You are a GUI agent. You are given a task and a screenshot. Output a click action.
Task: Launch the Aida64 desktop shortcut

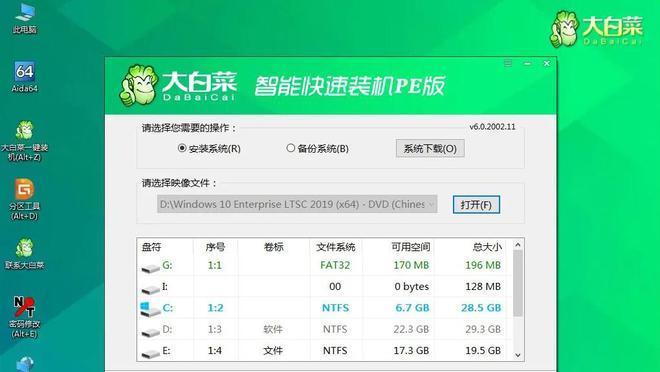point(24,77)
